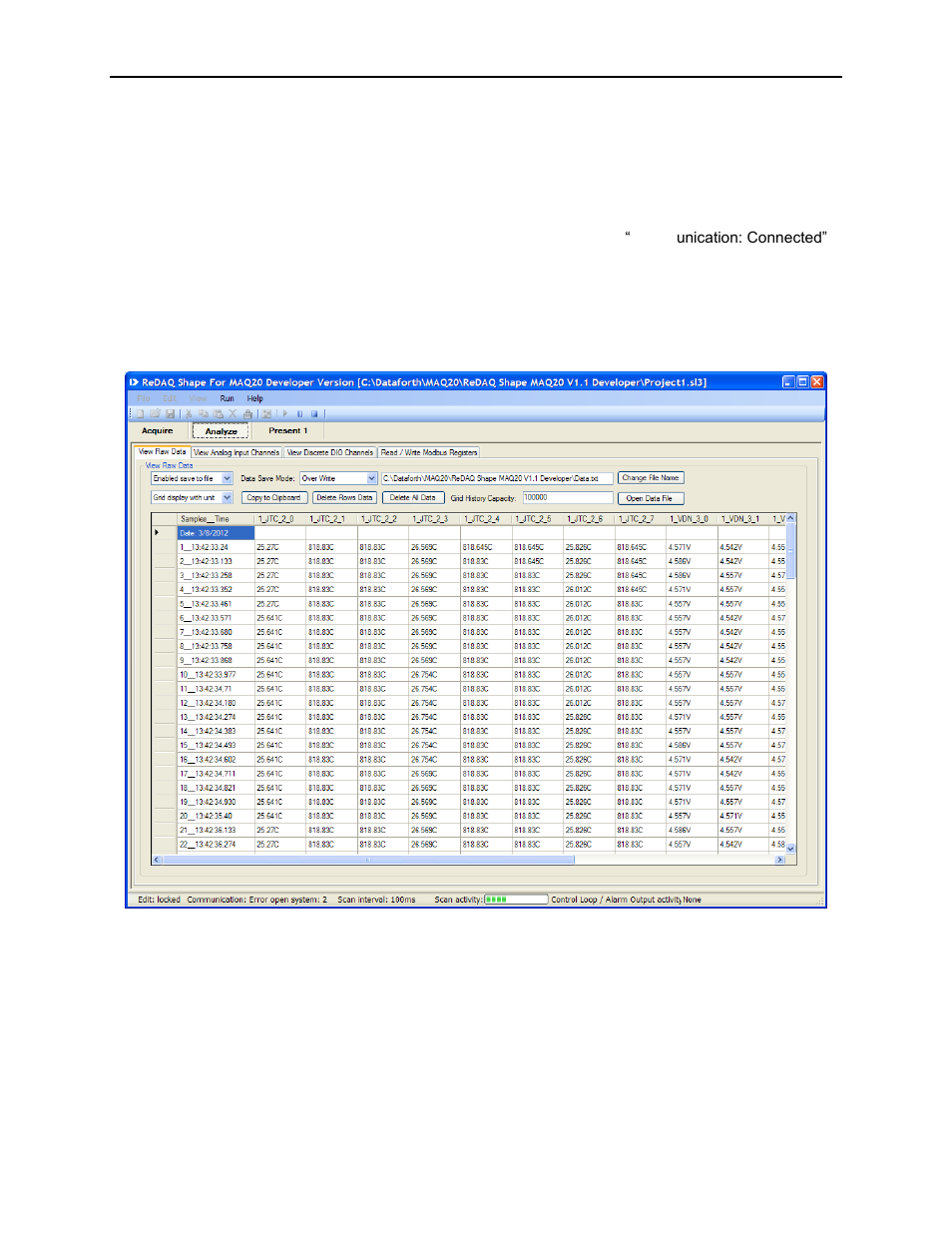Expand the Enabled save to file dropdown
952x1233 pixels.
pos(228,478)
